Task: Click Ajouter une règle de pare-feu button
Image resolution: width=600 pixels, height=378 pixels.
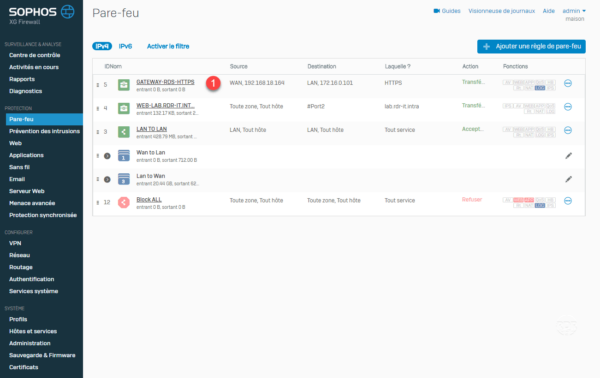Action: 531,46
